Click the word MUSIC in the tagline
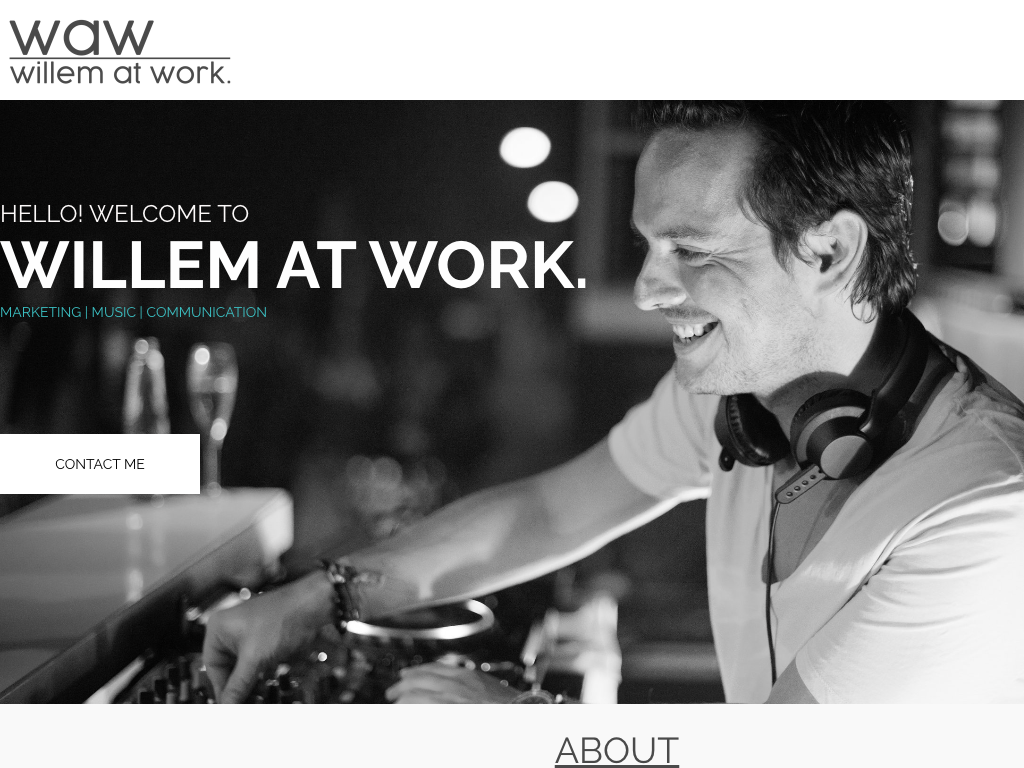 click(x=114, y=312)
